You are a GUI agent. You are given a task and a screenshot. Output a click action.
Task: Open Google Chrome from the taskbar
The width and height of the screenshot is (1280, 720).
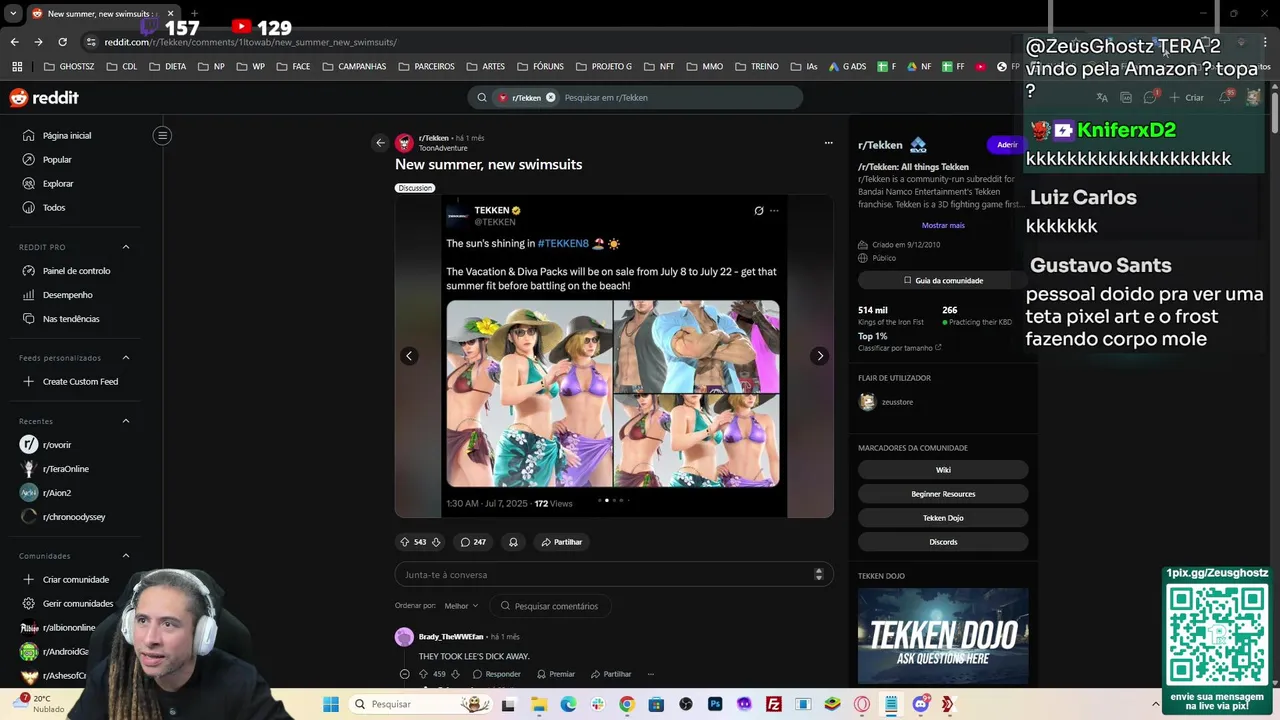626,704
